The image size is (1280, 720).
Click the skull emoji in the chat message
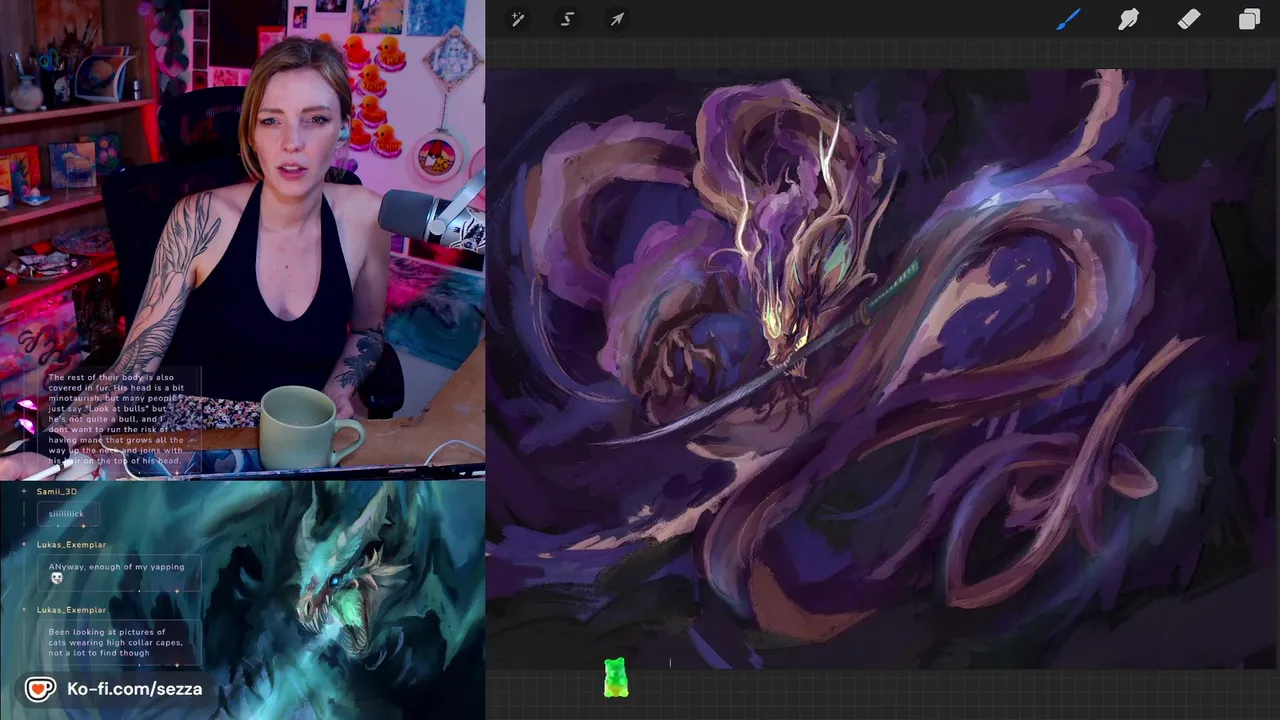click(56, 578)
